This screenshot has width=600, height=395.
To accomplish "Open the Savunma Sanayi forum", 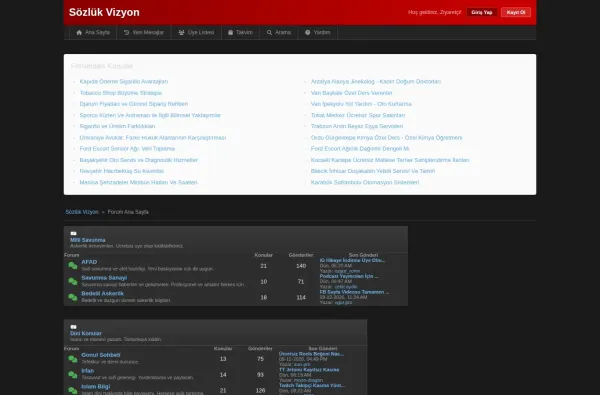I will [x=104, y=278].
